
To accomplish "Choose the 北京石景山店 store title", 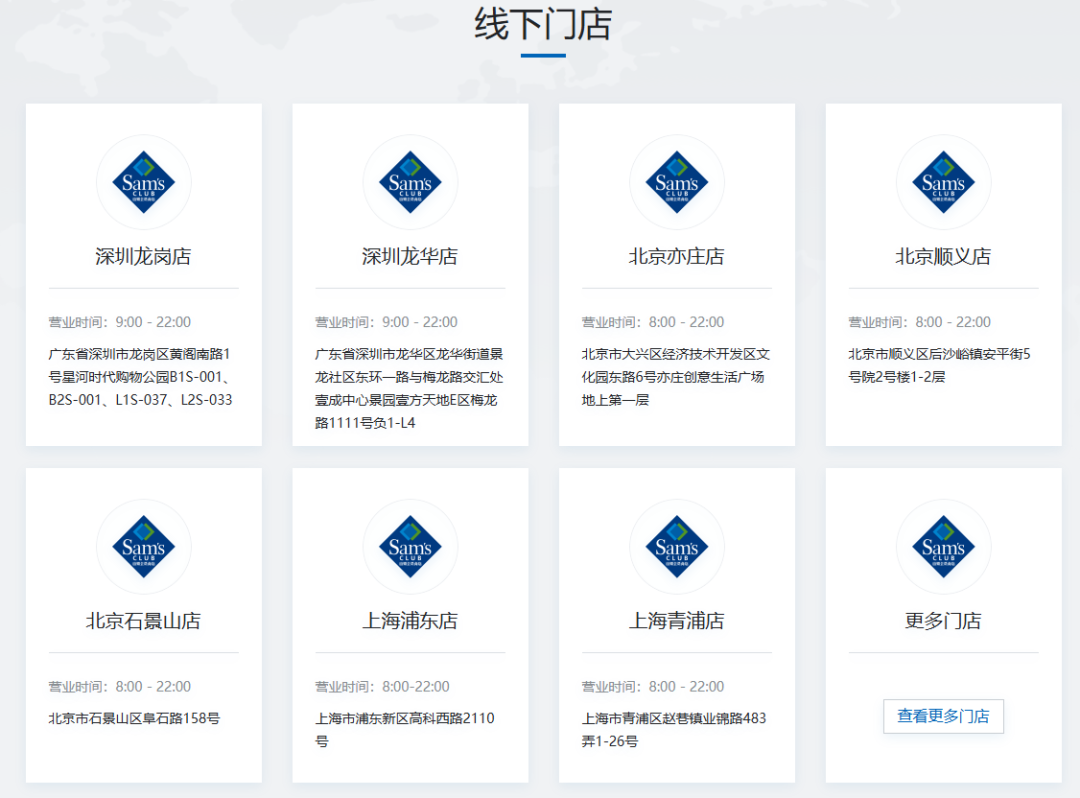I will click(x=143, y=620).
